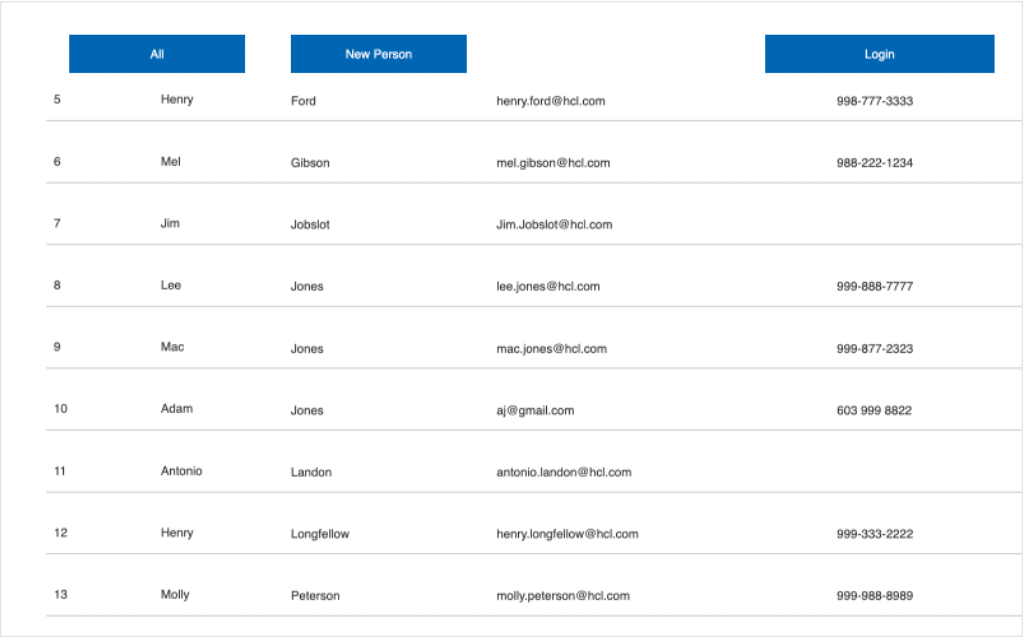The height and width of the screenshot is (638, 1024).
Task: Click the Login button
Action: [x=880, y=54]
